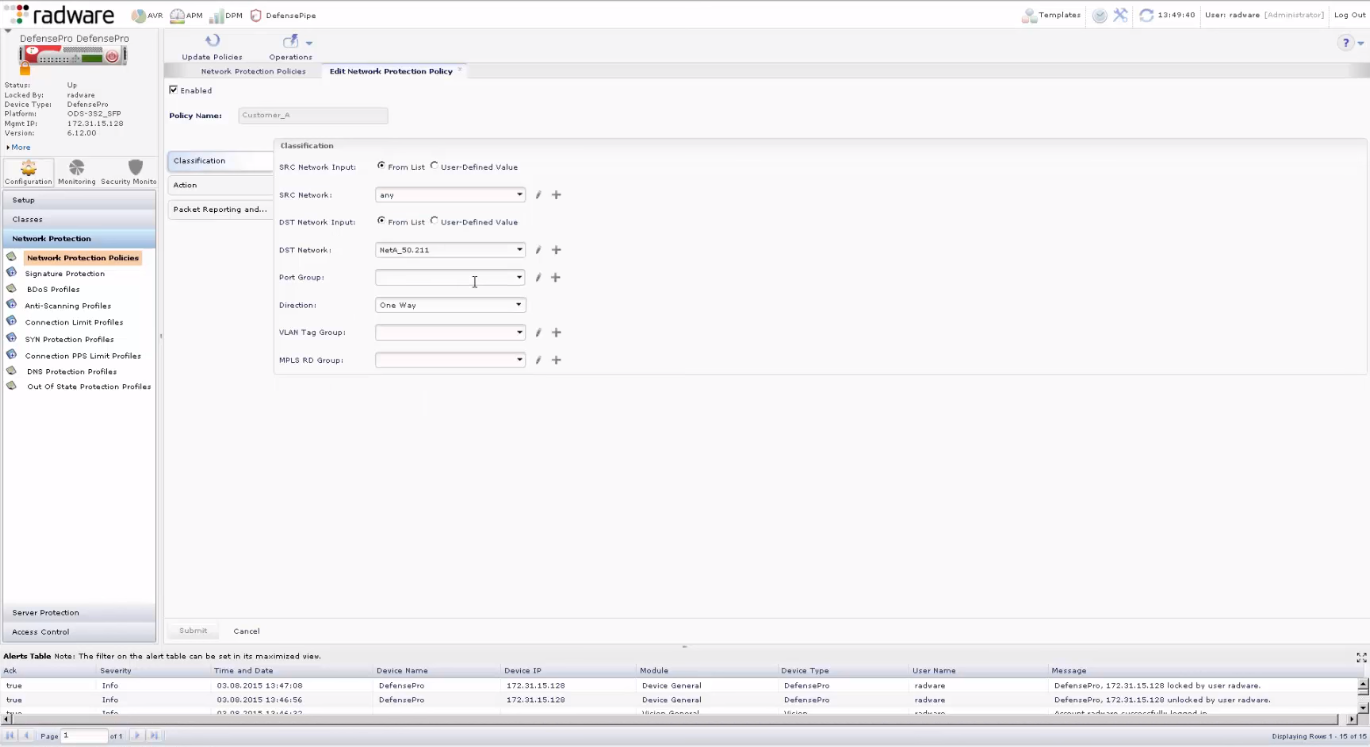Edit the Port Group entry

[538, 277]
